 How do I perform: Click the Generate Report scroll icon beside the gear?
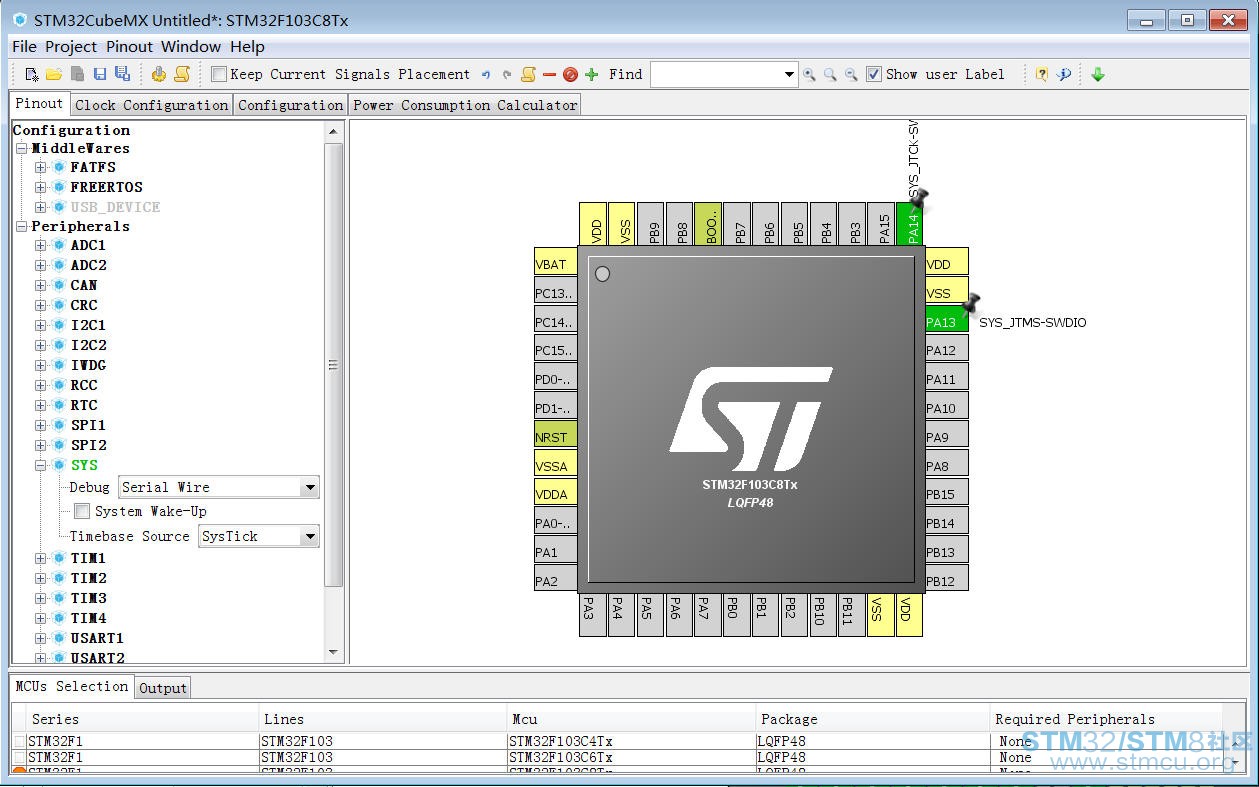(x=182, y=74)
